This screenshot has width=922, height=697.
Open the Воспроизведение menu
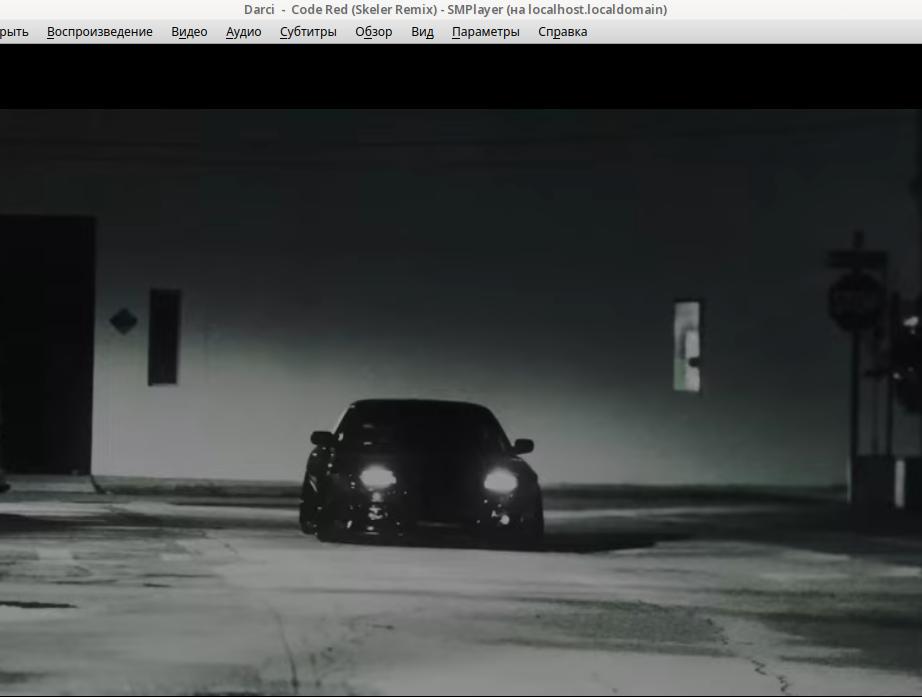click(99, 32)
